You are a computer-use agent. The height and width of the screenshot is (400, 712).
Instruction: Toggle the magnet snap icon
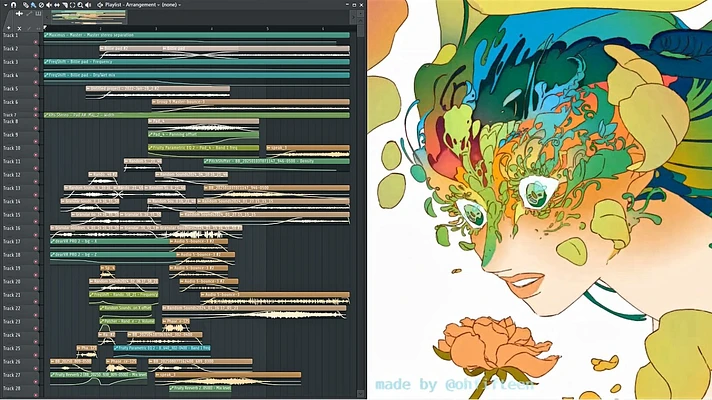13,5
